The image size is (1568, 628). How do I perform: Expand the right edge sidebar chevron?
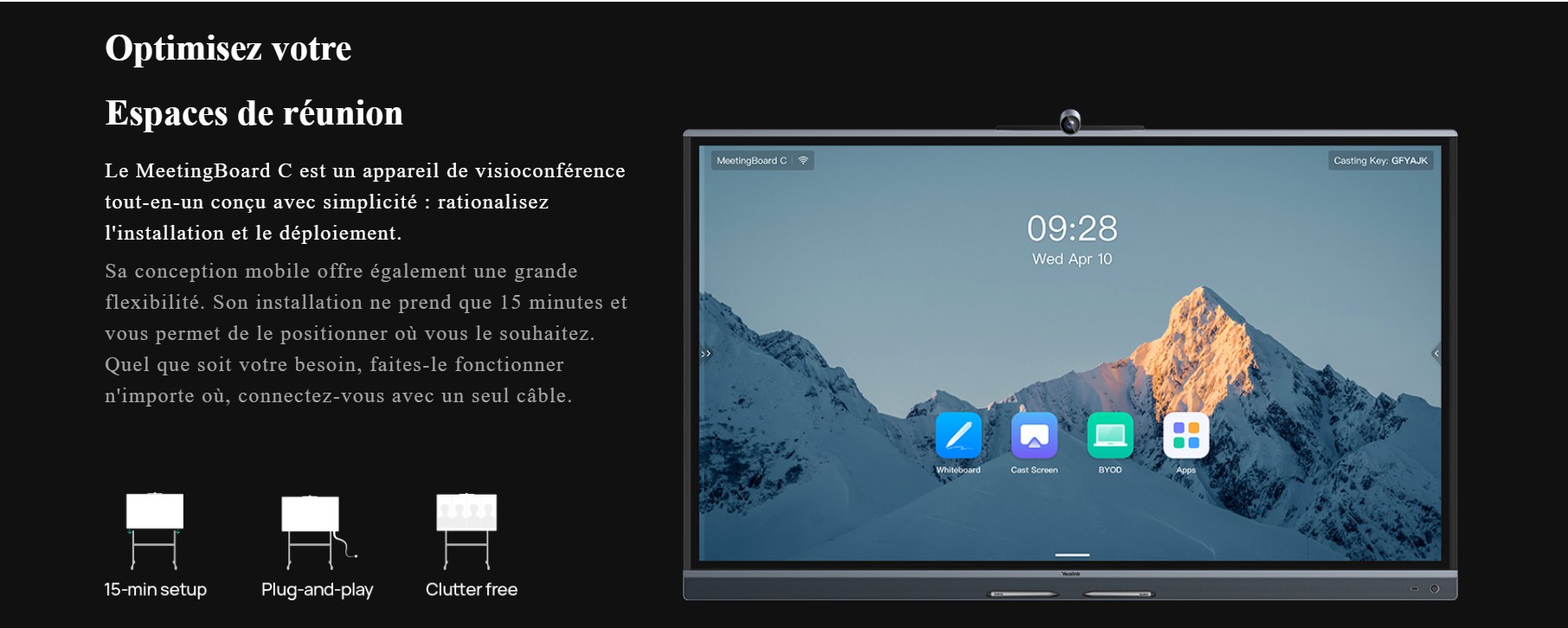tap(1436, 353)
